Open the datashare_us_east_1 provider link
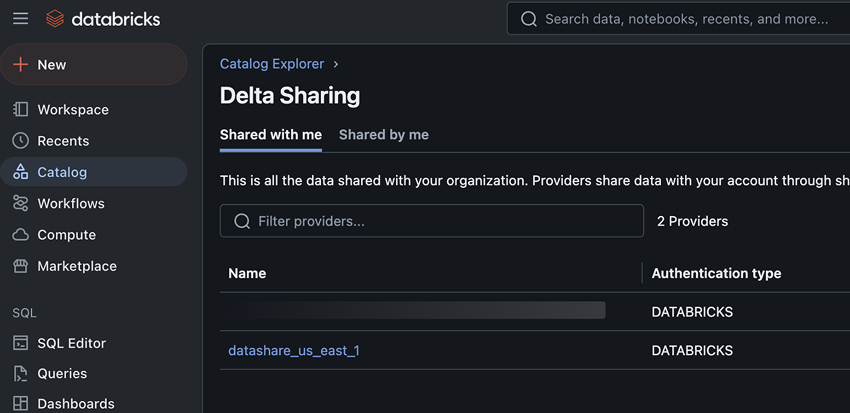Image resolution: width=850 pixels, height=413 pixels. [294, 351]
